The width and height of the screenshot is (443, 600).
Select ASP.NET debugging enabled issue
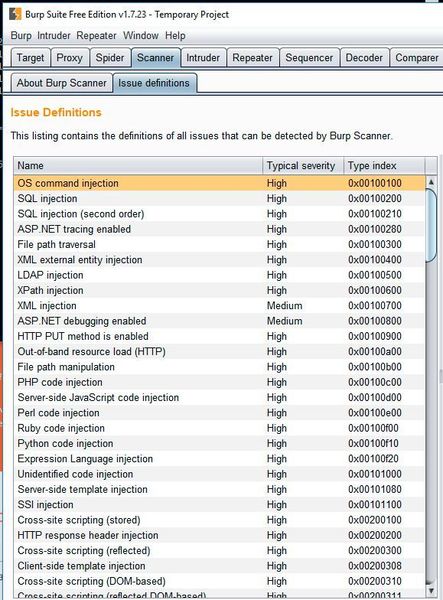pos(219,321)
